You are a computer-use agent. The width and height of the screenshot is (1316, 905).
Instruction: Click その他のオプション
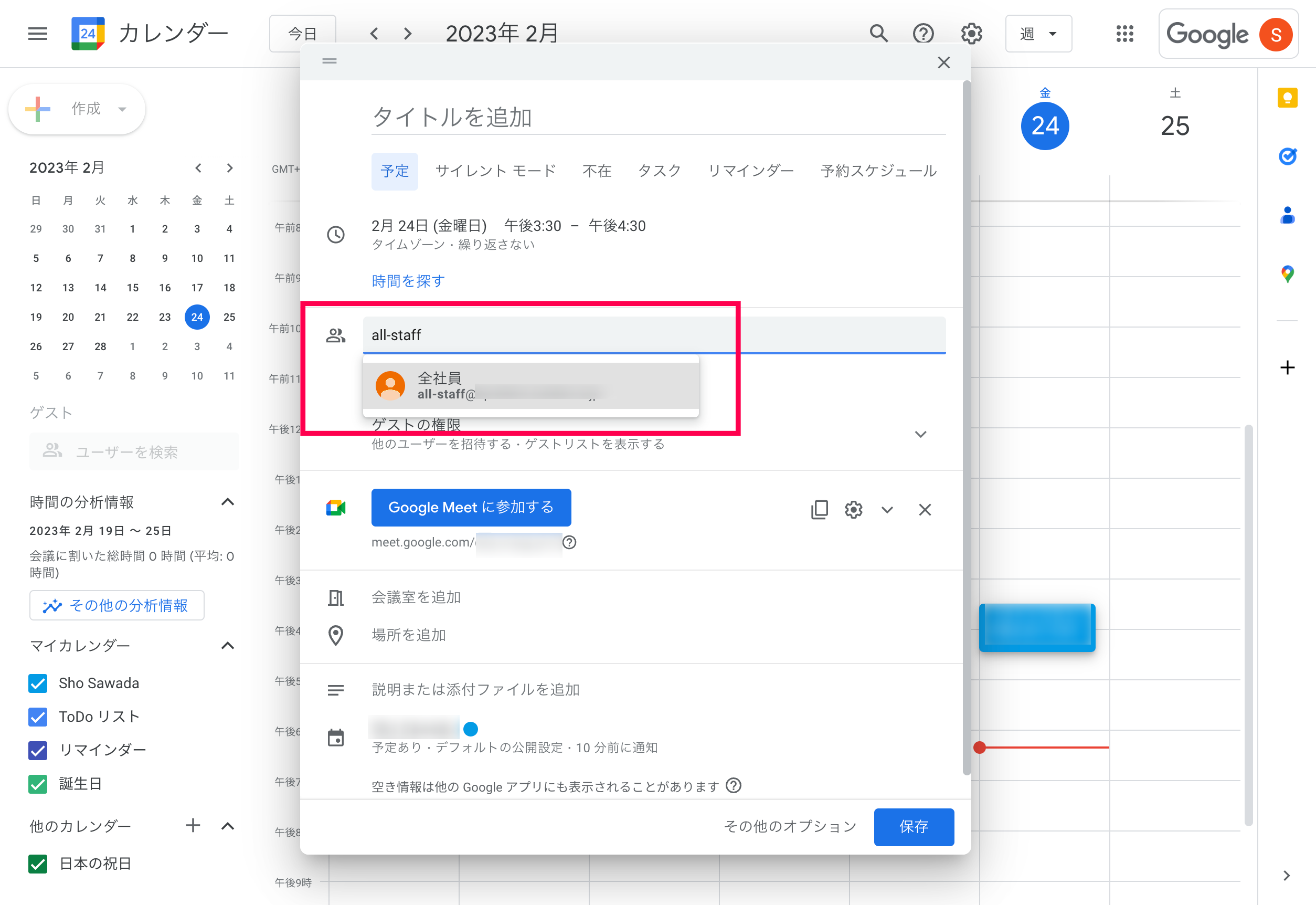coord(790,826)
